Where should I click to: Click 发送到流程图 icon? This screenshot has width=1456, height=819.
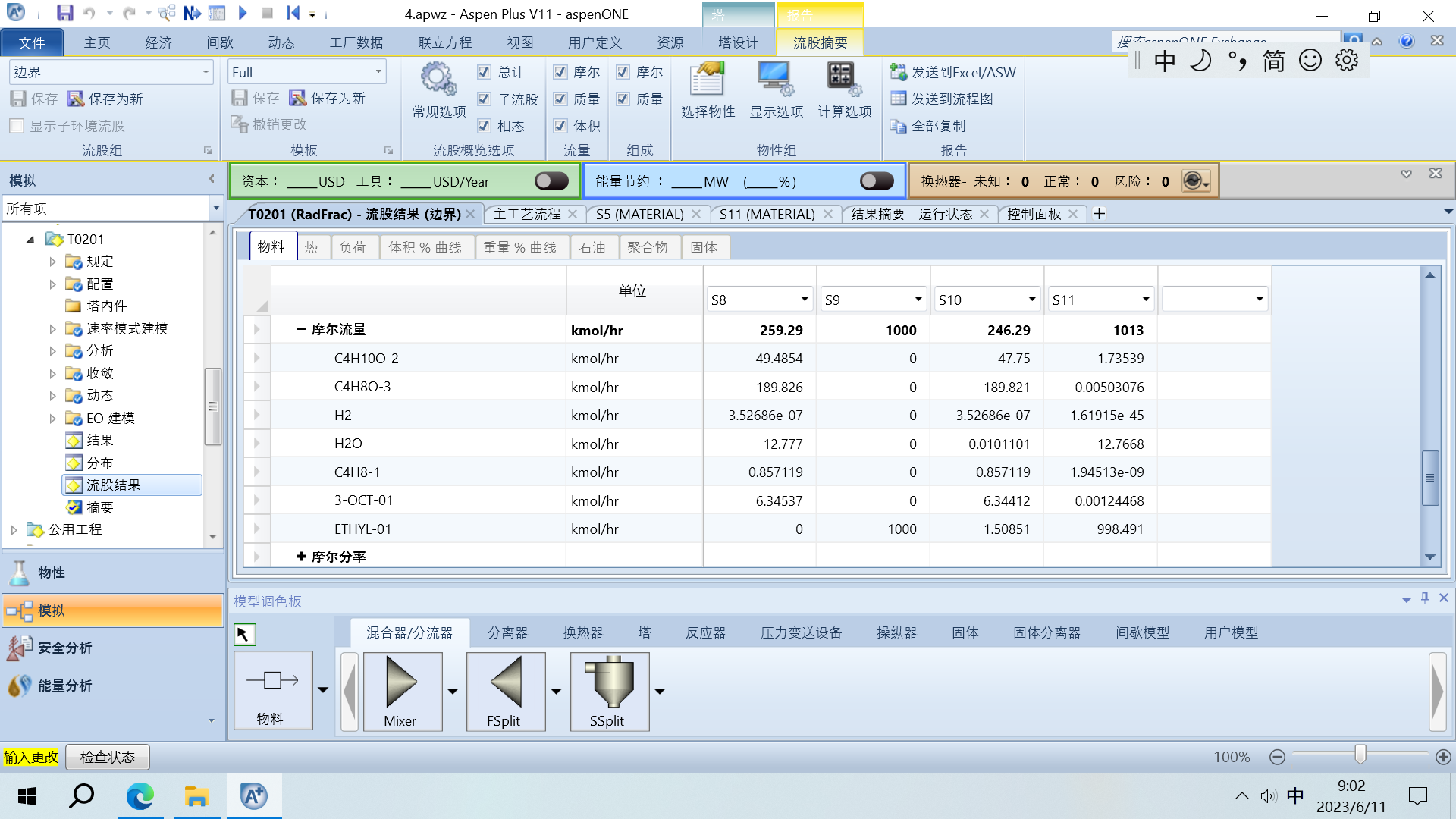pyautogui.click(x=898, y=99)
